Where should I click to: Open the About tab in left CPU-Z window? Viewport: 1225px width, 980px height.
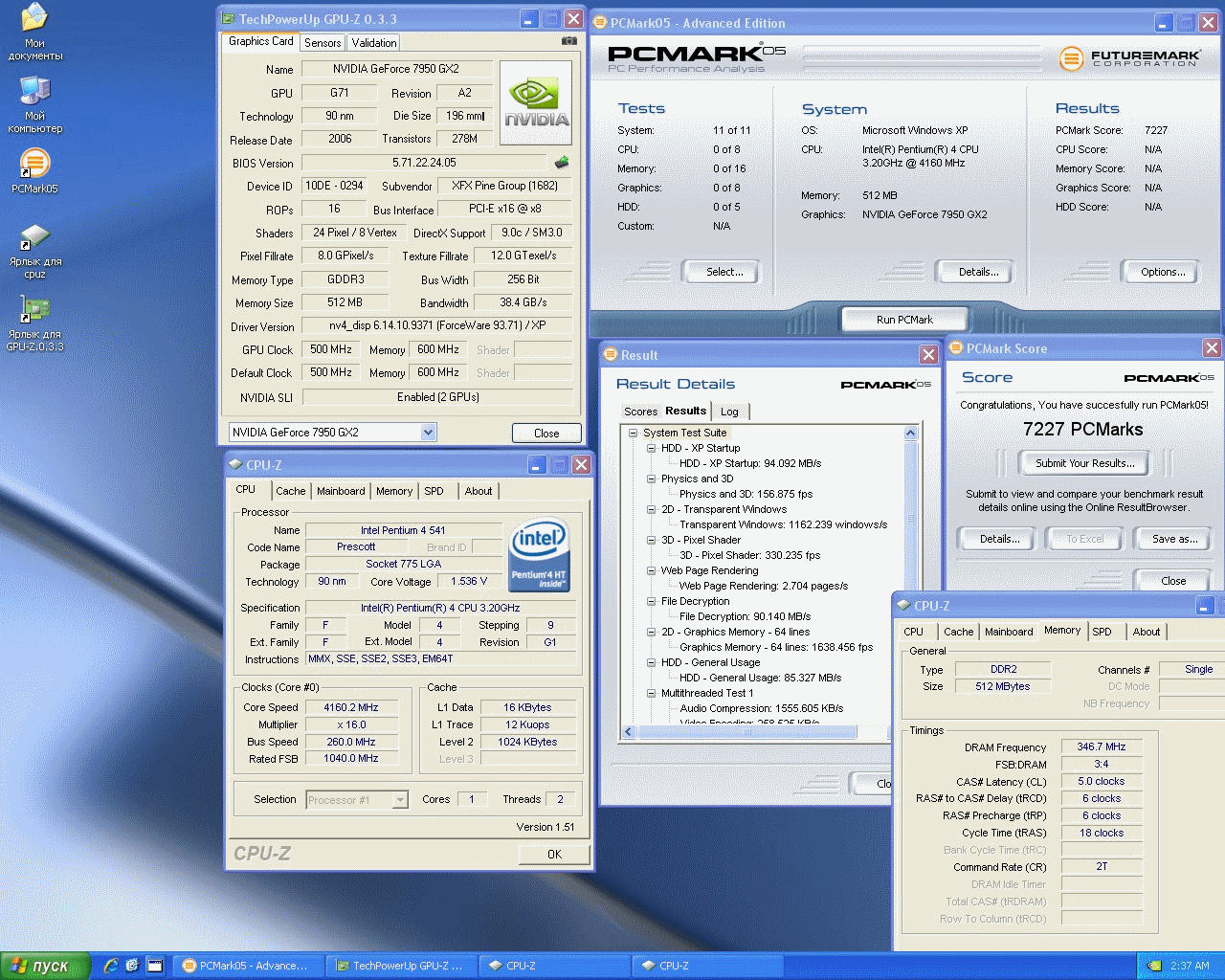[479, 491]
